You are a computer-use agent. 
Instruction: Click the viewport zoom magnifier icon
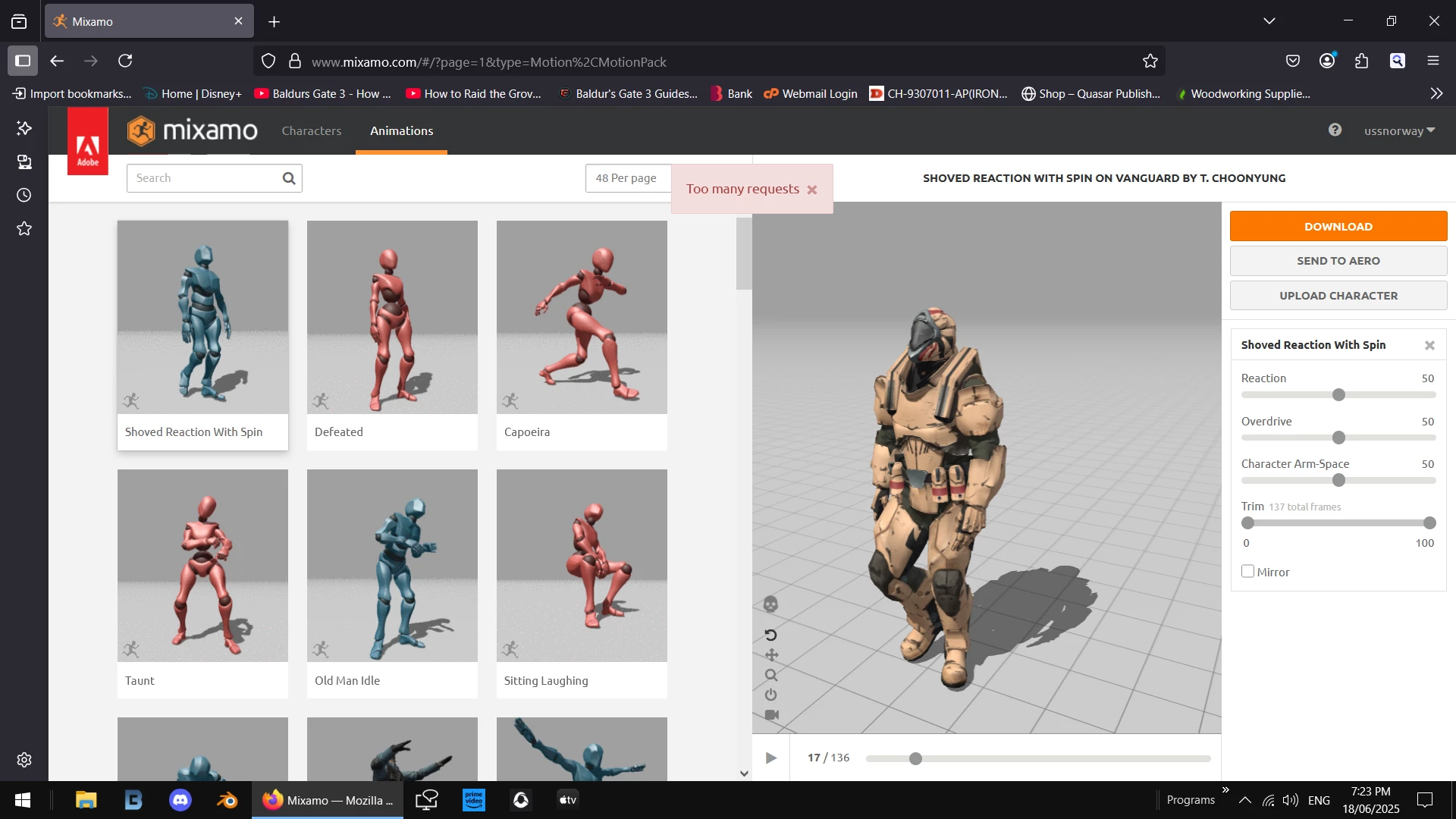click(x=771, y=675)
